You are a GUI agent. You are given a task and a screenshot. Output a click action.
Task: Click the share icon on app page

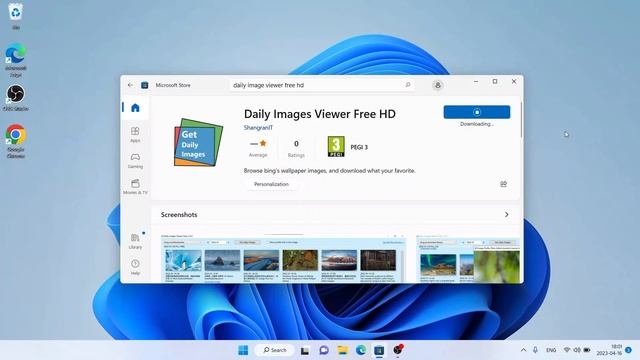point(504,184)
